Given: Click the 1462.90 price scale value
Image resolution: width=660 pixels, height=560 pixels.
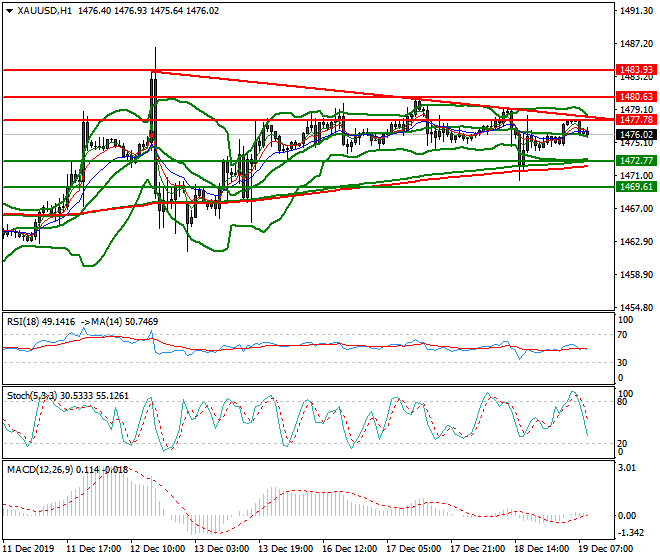Looking at the screenshot, I should click(x=636, y=242).
